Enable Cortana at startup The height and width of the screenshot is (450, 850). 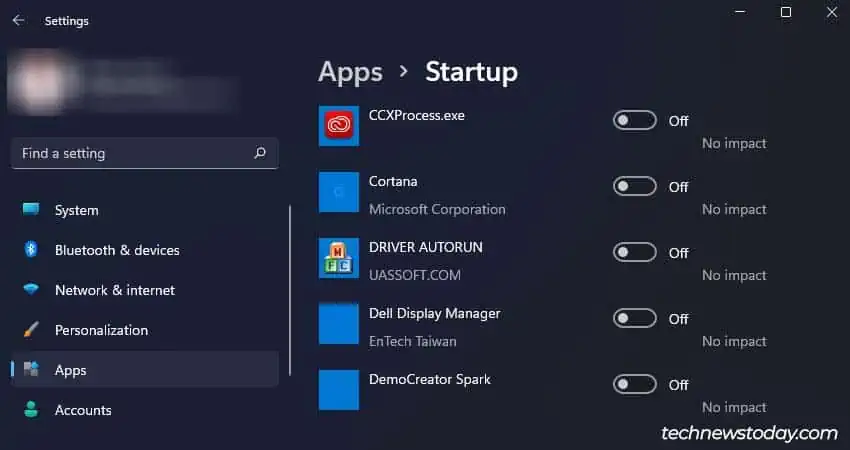[x=635, y=187]
